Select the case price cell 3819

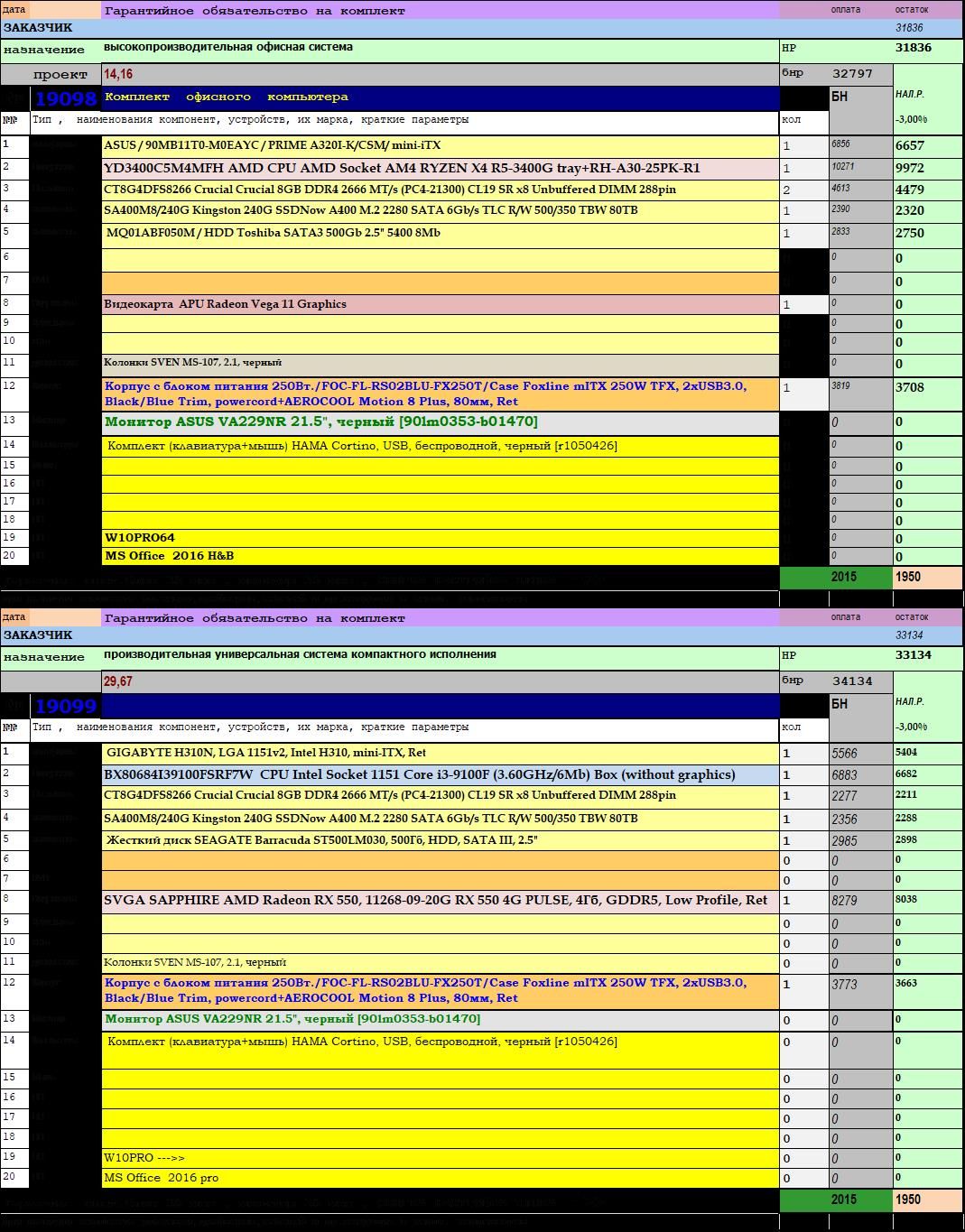click(861, 394)
